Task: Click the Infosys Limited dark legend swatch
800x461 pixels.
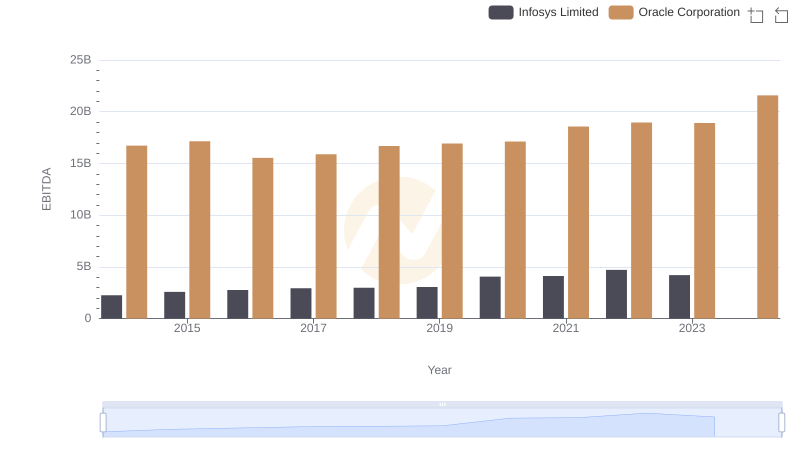Action: click(x=501, y=12)
